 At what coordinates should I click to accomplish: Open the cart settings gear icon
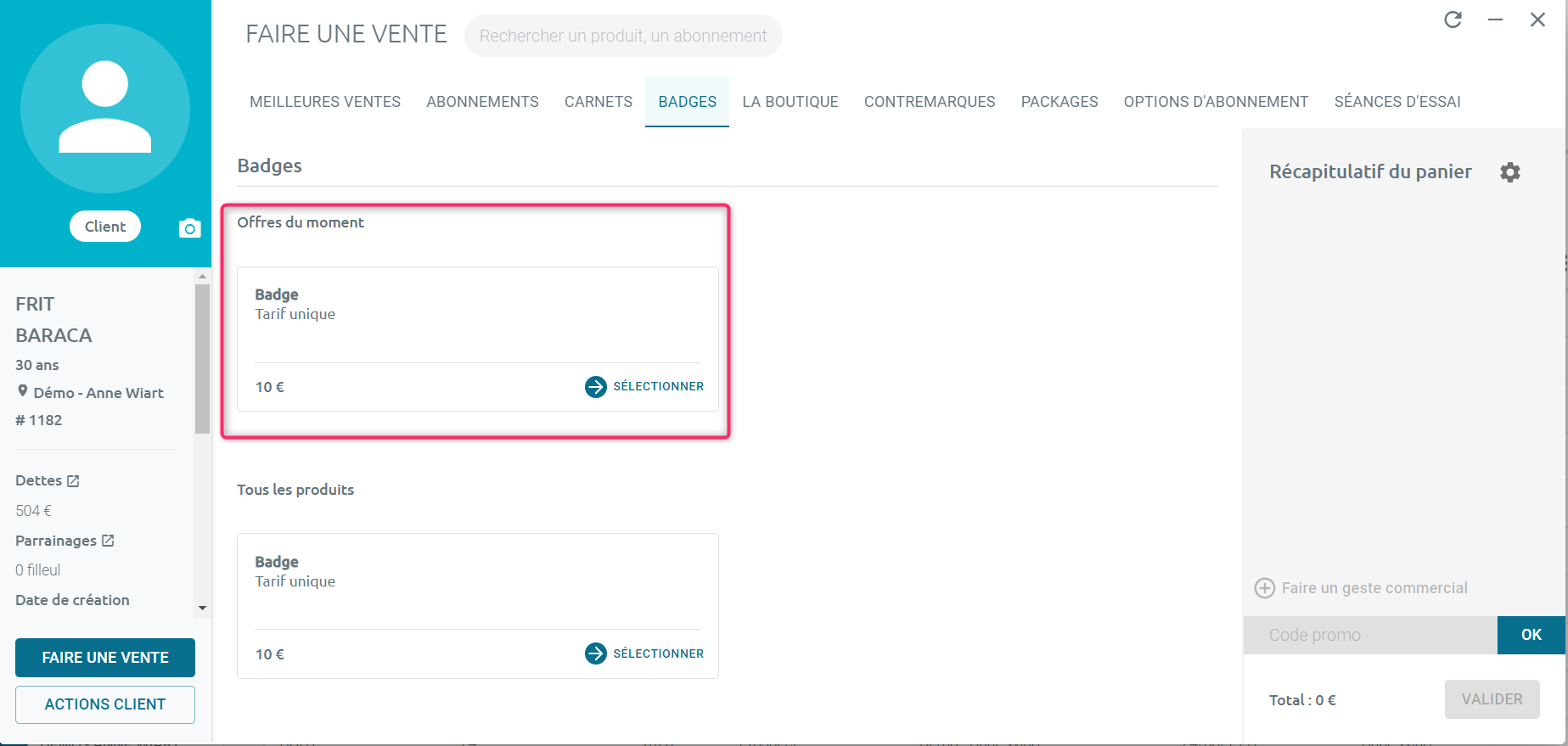point(1510,172)
